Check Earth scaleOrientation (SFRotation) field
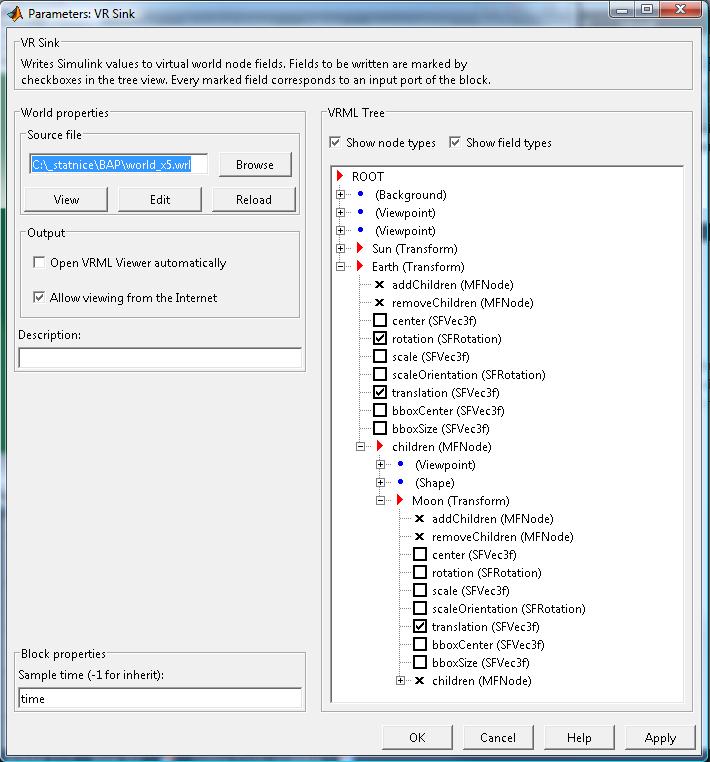The height and width of the screenshot is (762, 710). tap(380, 374)
